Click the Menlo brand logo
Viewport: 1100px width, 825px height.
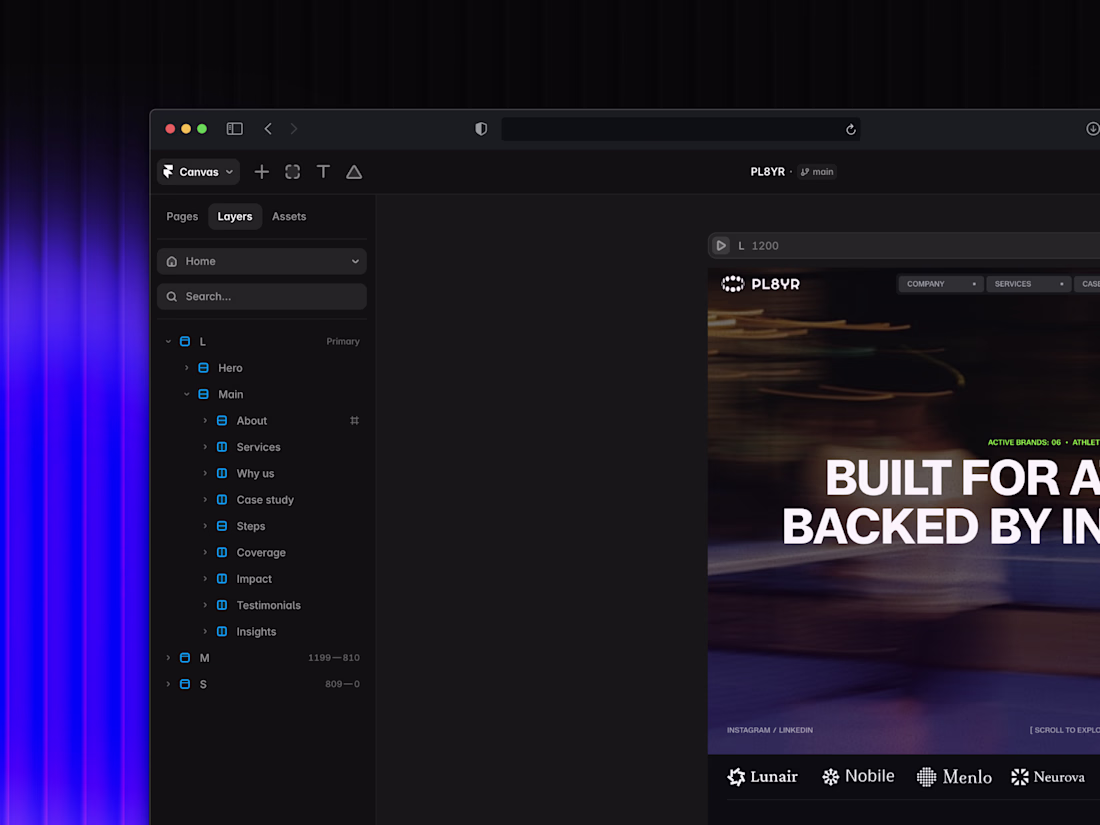click(x=954, y=777)
